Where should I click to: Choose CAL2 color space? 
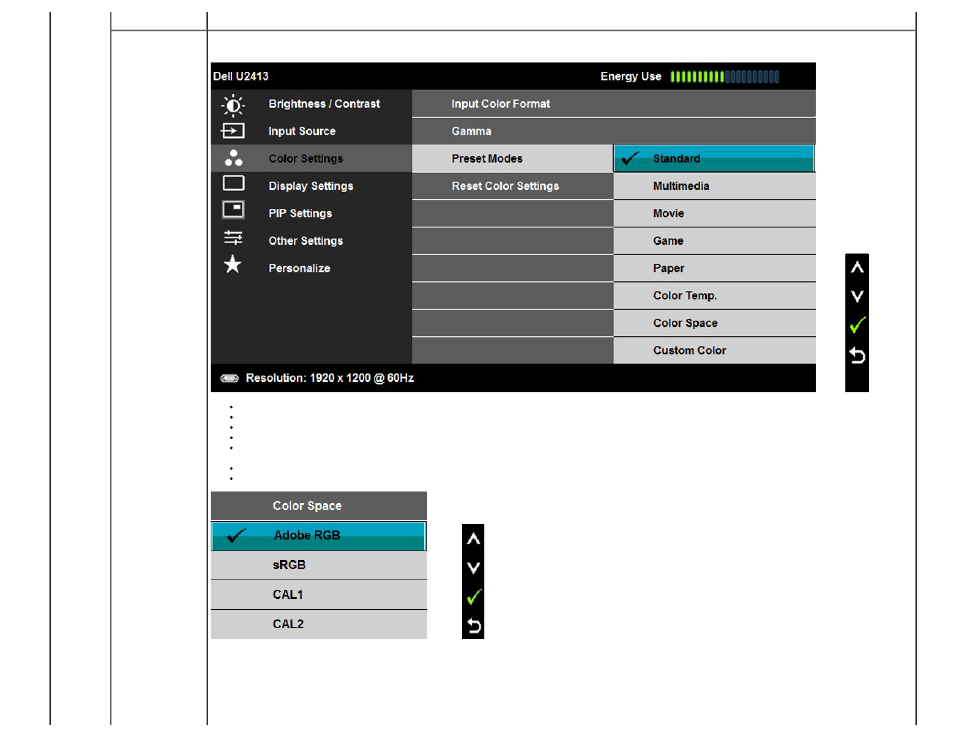click(318, 624)
